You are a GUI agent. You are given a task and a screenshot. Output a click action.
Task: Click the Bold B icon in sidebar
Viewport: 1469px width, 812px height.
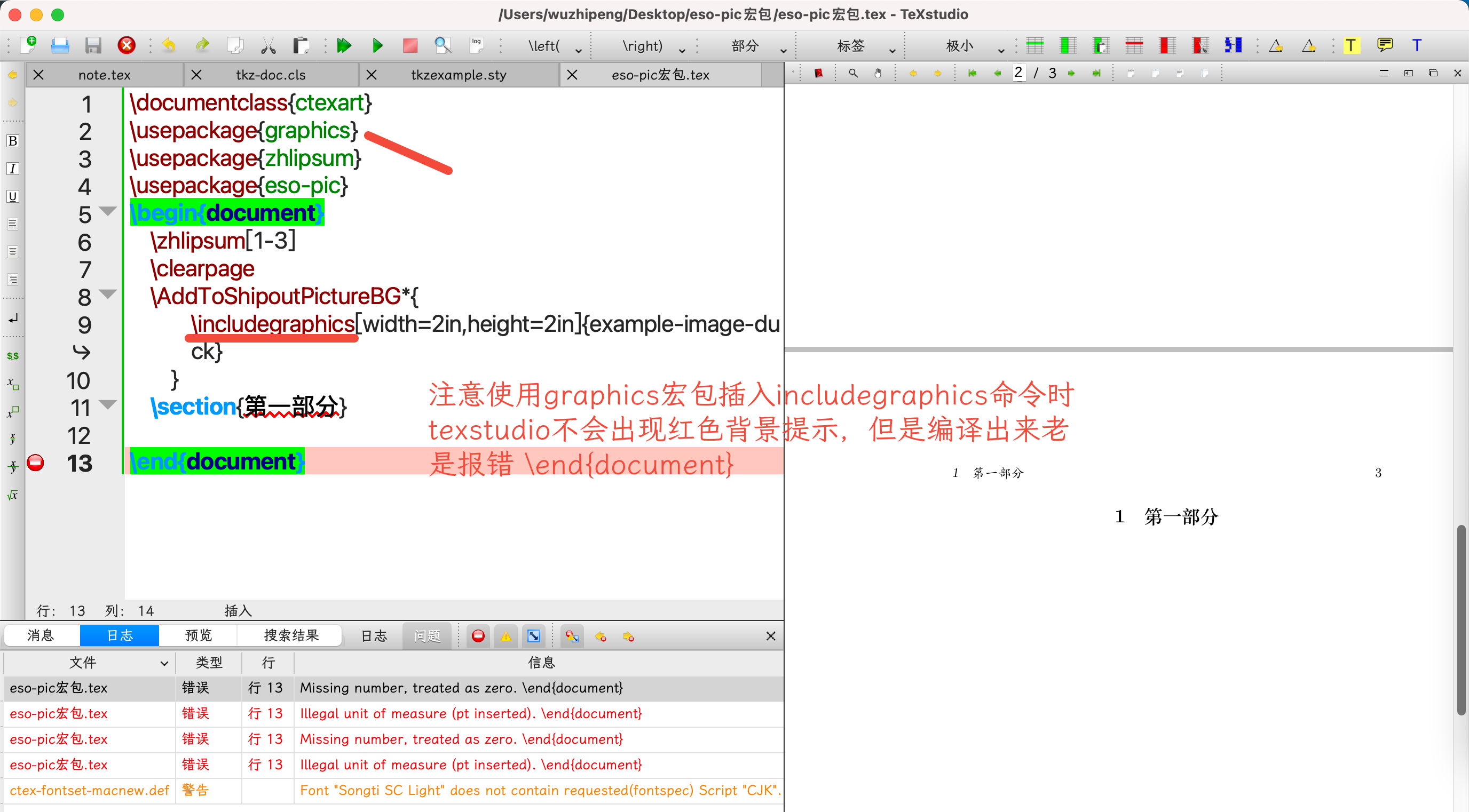13,141
